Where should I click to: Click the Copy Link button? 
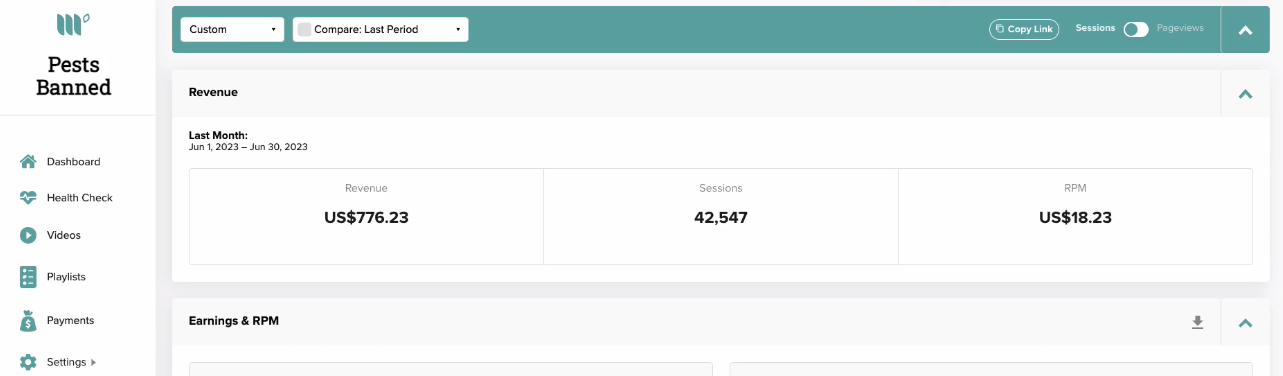point(1024,29)
